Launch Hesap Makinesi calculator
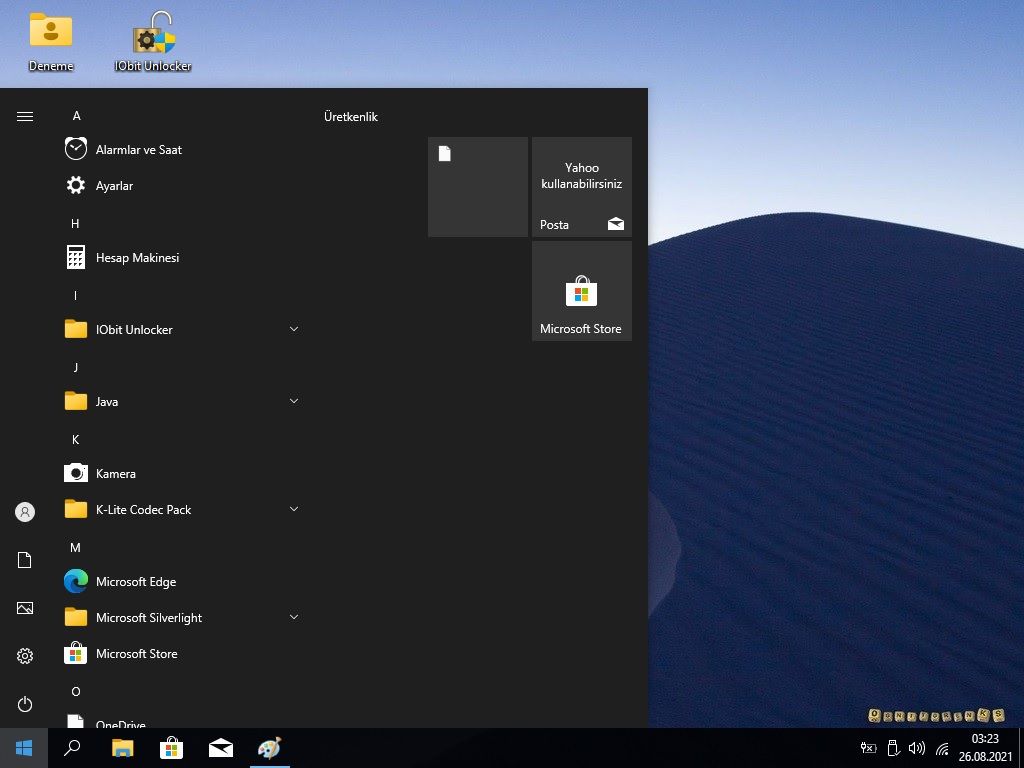The image size is (1024, 768). [x=183, y=257]
